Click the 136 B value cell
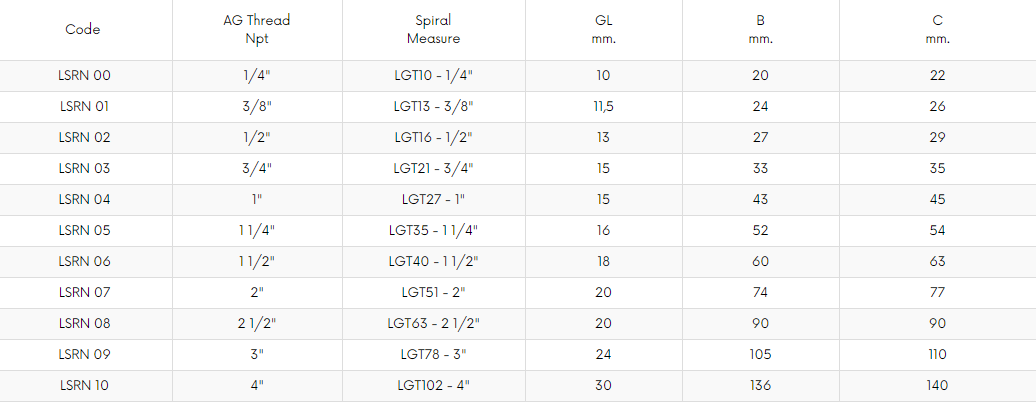Screen dimensions: 1036x402 [760, 385]
